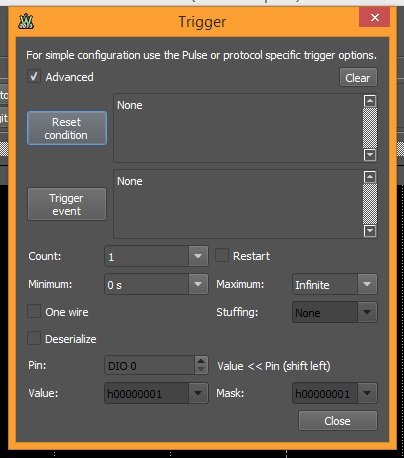The image size is (404, 458).
Task: Click the WaveForms logo icon in title bar
Action: pos(26,22)
